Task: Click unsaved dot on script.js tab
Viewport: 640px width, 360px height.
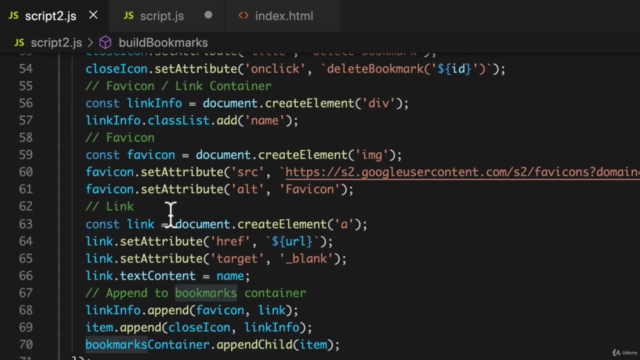Action: tap(208, 15)
